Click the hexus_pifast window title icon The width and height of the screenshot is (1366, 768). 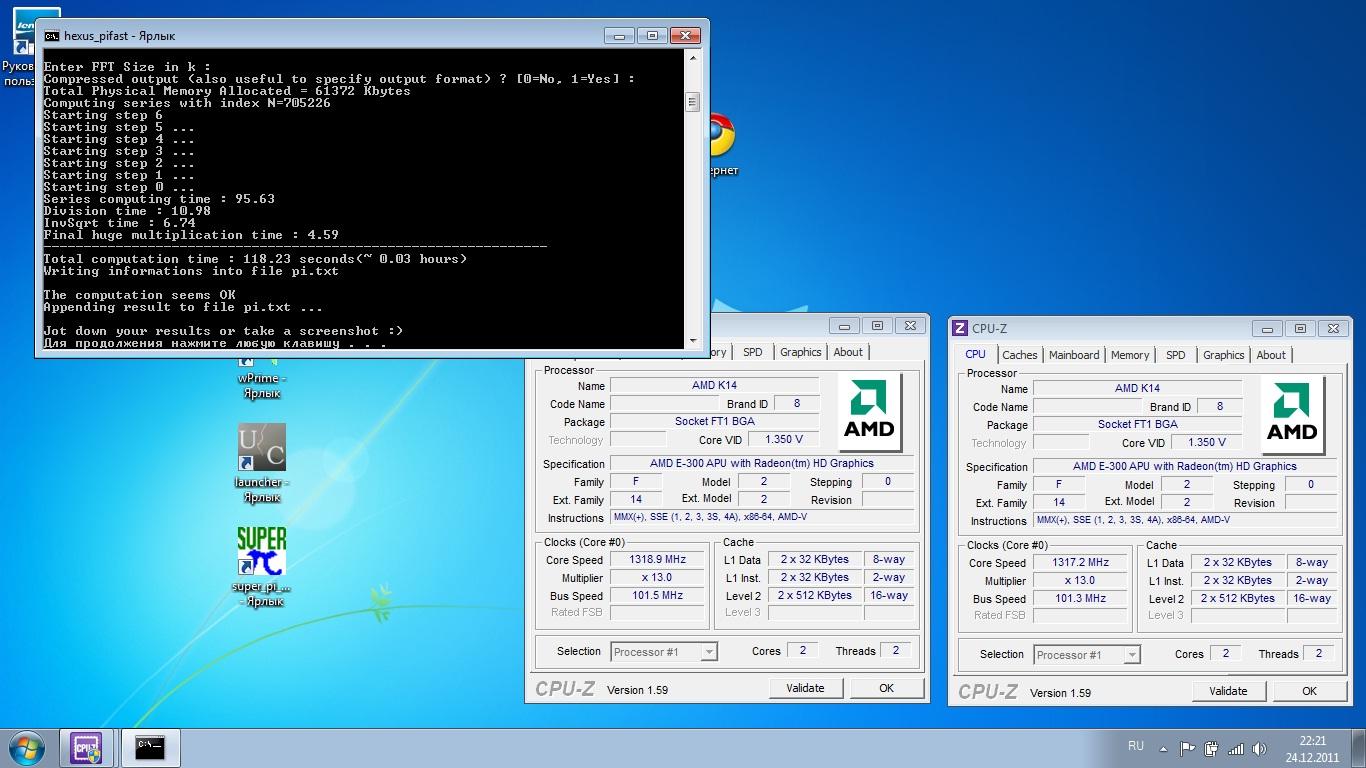tap(51, 36)
